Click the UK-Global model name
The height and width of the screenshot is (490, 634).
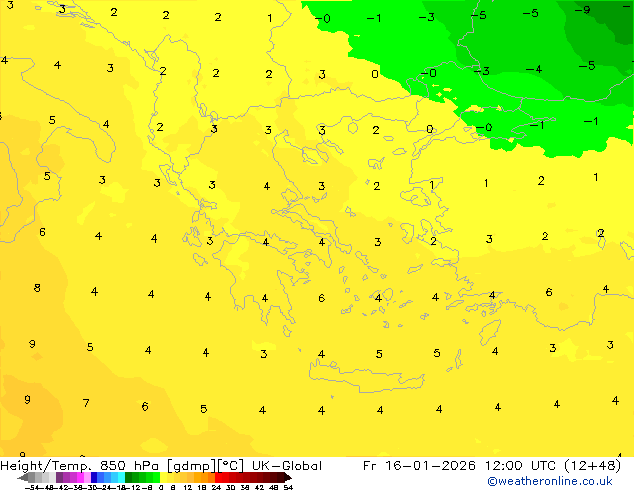tap(287, 466)
